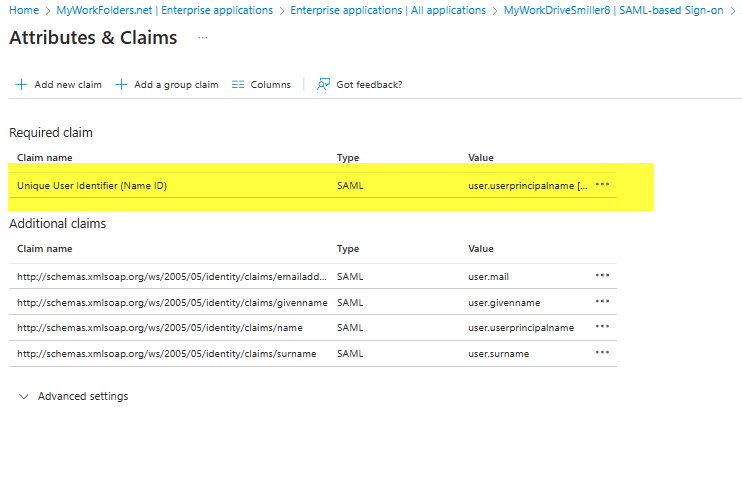Open the givenname claim entry
742x482 pixels.
[x=172, y=302]
